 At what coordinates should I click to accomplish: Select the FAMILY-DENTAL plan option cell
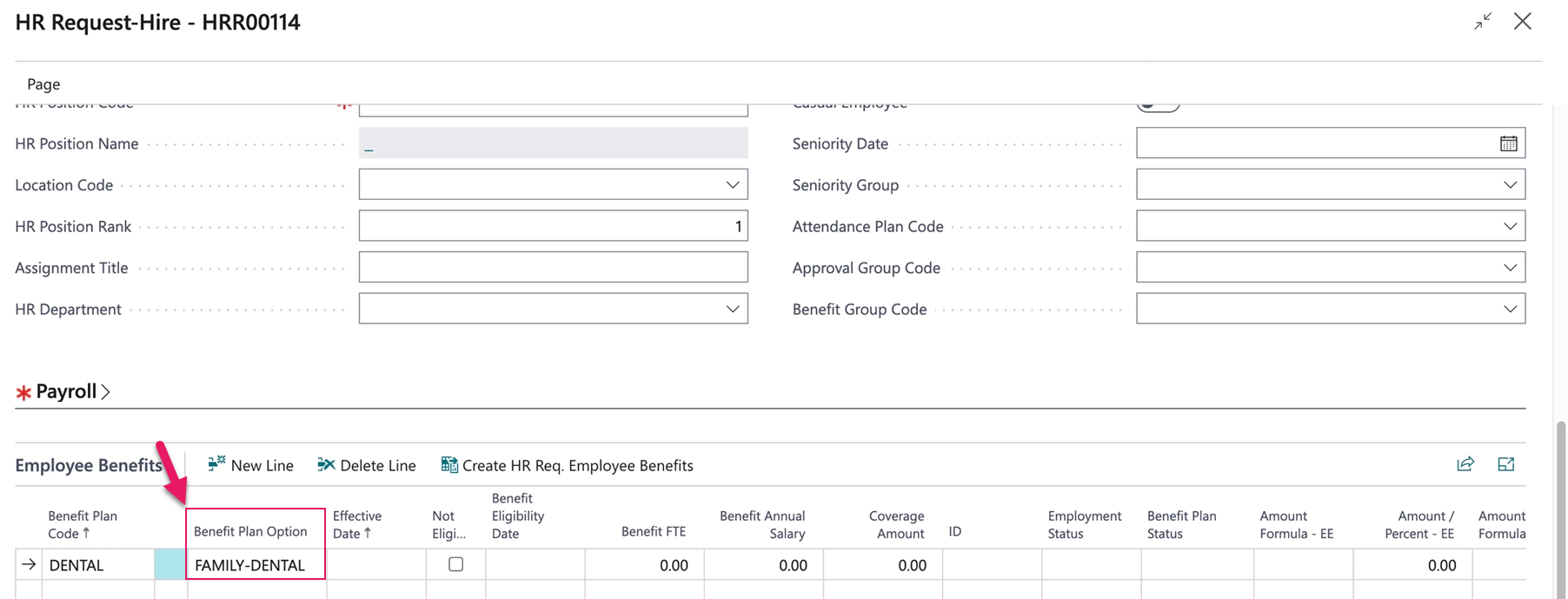tap(256, 565)
